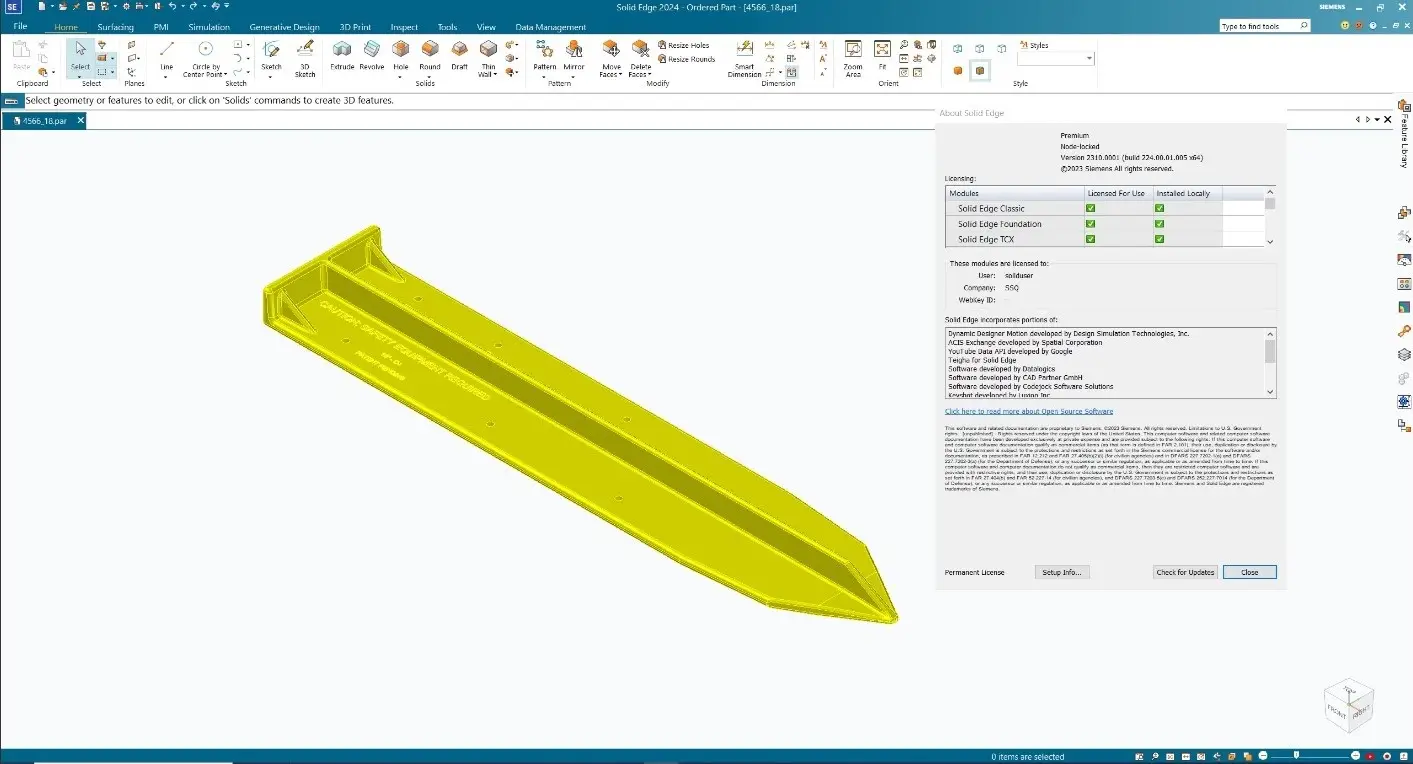Toggle Solid Edge Foundation Installed Locally checkbox
This screenshot has height=764, width=1413.
click(1159, 224)
